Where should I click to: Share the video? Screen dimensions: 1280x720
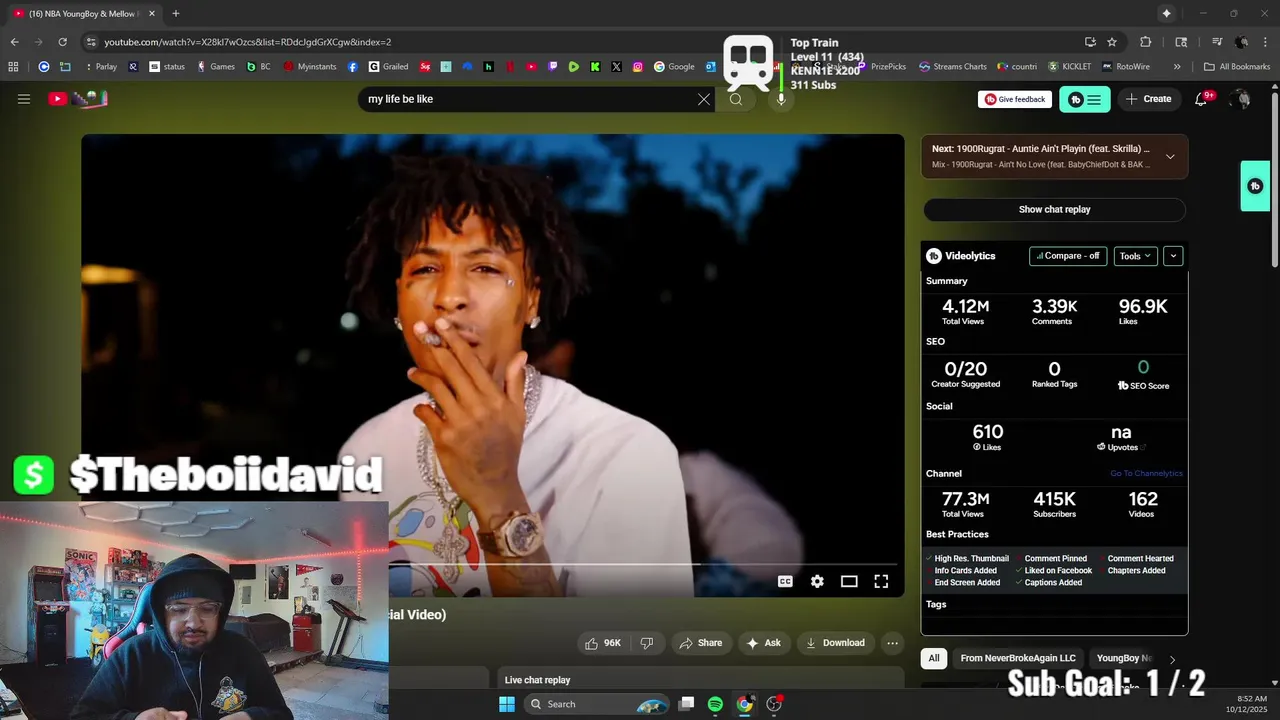pos(700,643)
